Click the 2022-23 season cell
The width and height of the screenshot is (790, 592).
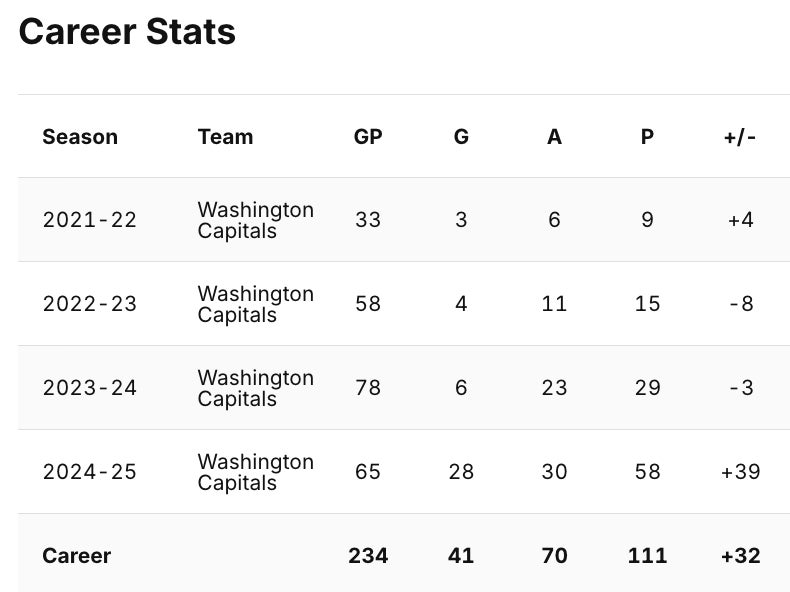tap(90, 304)
